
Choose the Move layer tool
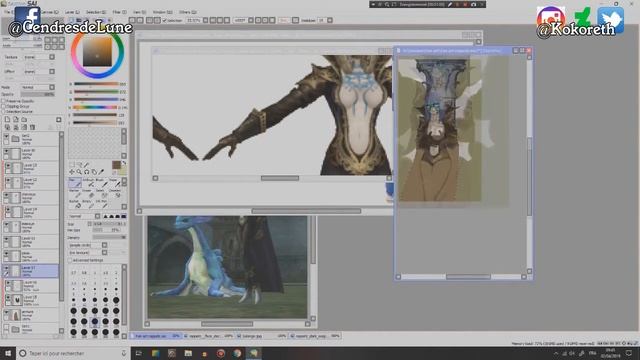coord(72,172)
